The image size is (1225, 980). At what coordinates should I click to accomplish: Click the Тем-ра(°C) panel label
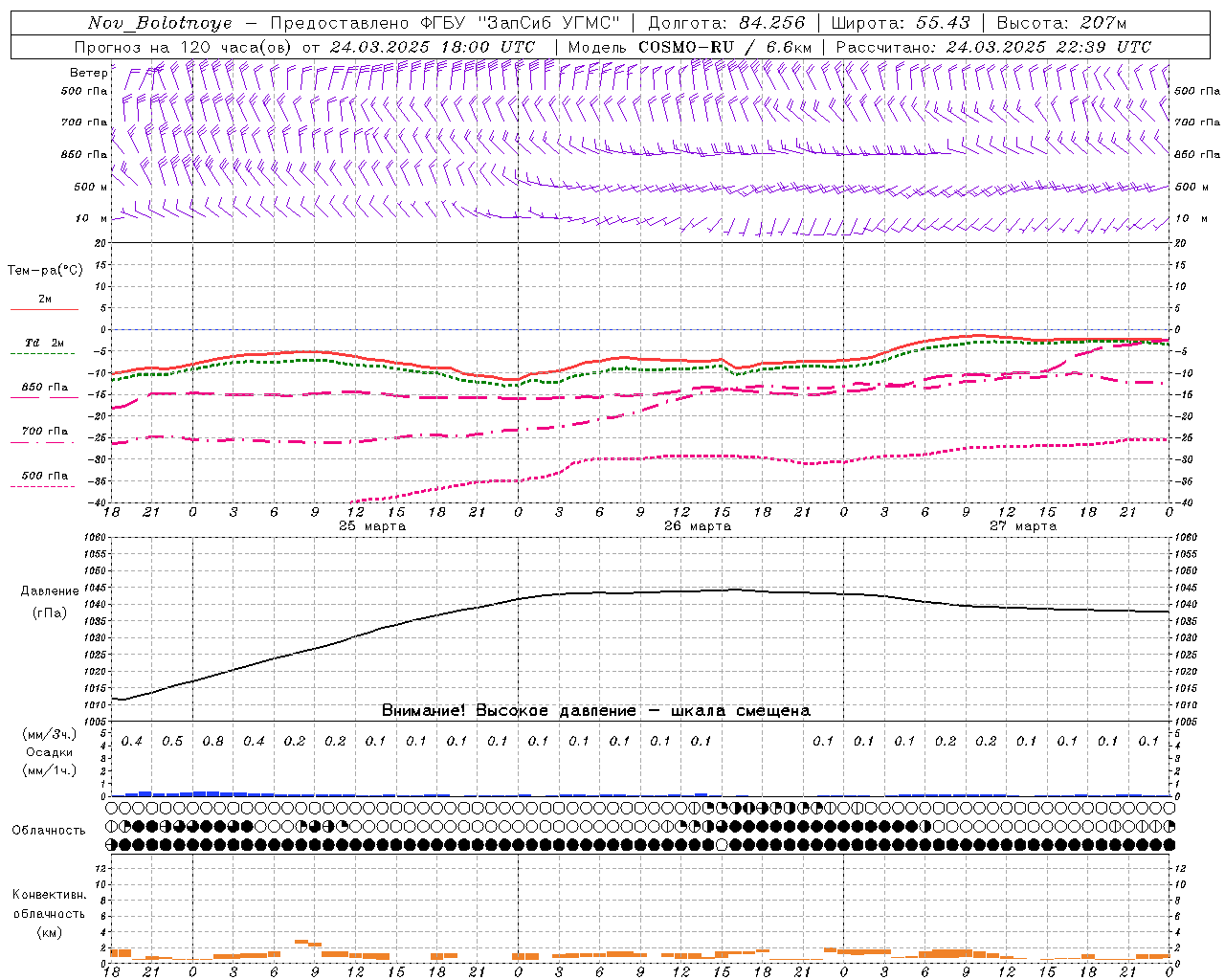[x=45, y=271]
